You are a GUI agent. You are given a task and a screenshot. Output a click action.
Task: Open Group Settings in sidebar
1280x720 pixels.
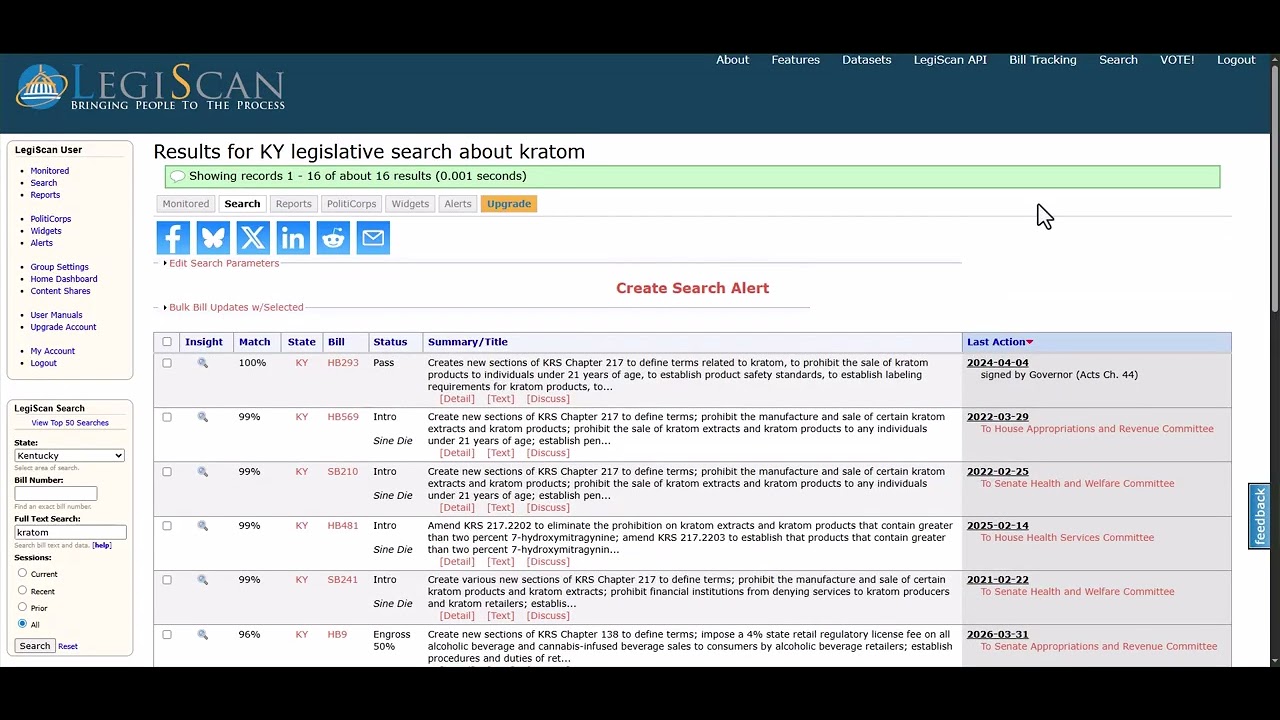[60, 267]
